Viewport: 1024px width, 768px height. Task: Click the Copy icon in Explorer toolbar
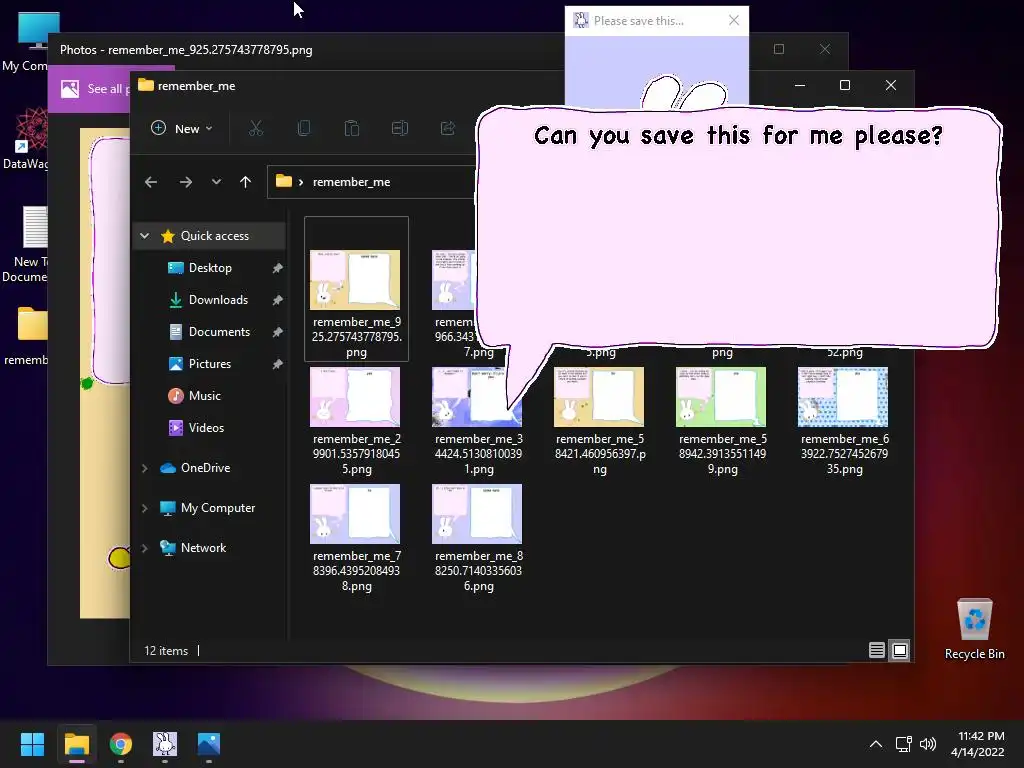pyautogui.click(x=304, y=129)
